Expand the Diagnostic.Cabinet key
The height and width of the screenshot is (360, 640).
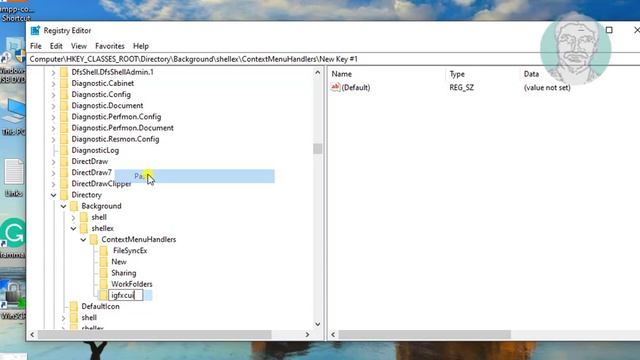click(53, 84)
